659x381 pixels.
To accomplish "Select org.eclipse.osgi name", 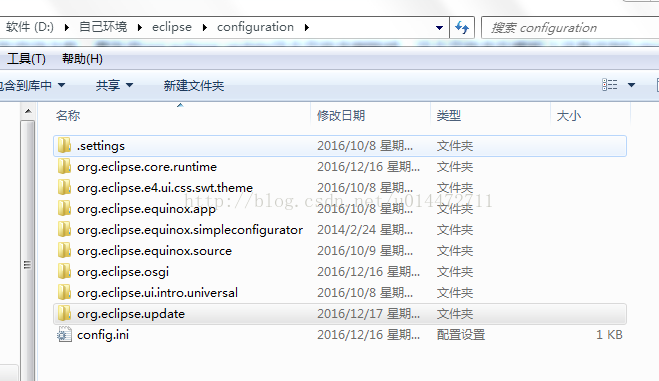I will pos(123,272).
